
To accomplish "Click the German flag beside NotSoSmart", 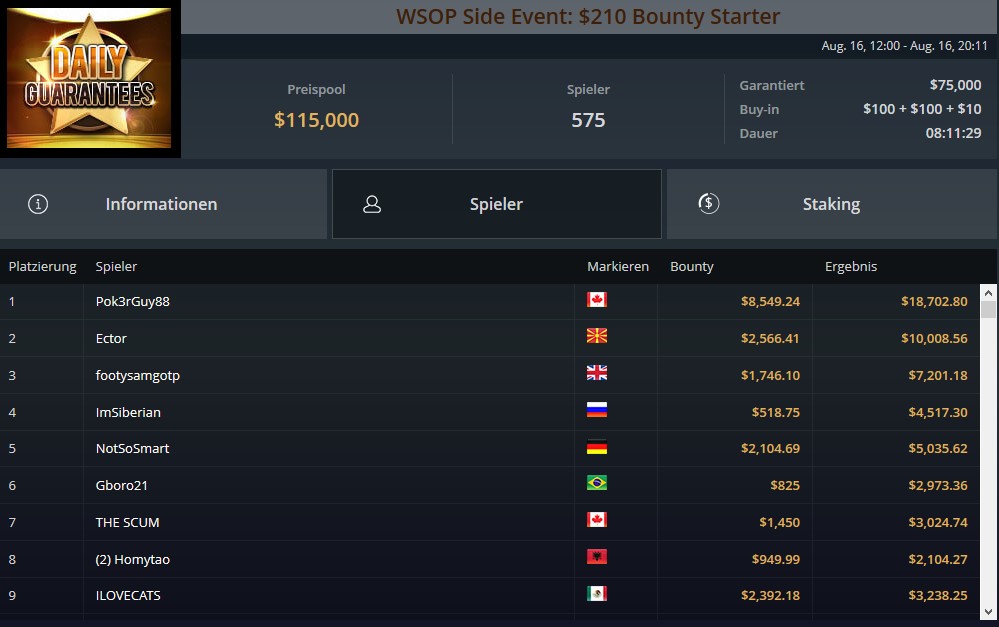I will pos(597,447).
